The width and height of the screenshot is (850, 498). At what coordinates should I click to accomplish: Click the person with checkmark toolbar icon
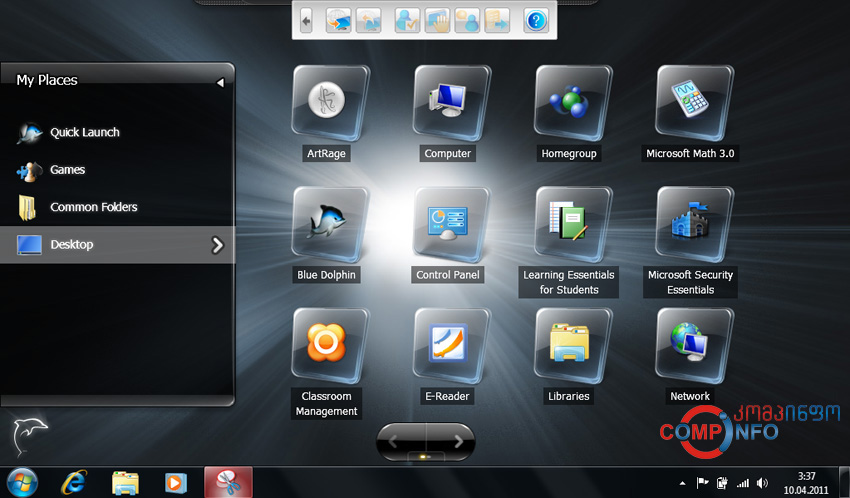tap(407, 21)
